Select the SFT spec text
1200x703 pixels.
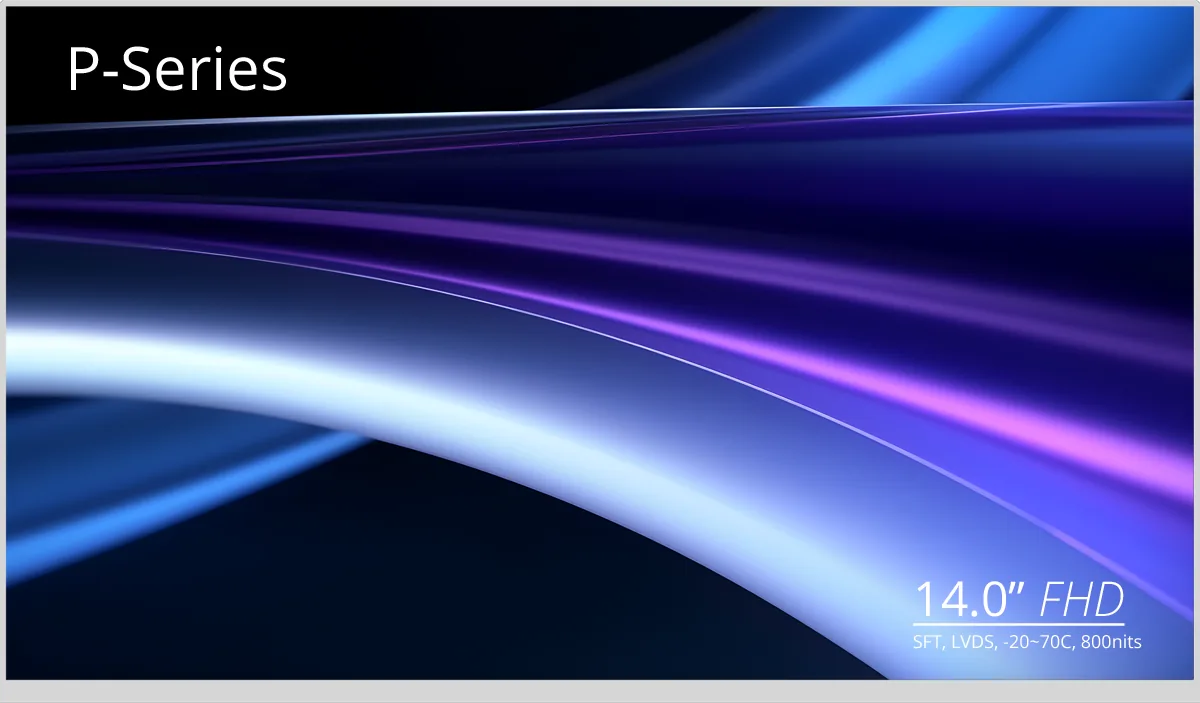pos(926,642)
